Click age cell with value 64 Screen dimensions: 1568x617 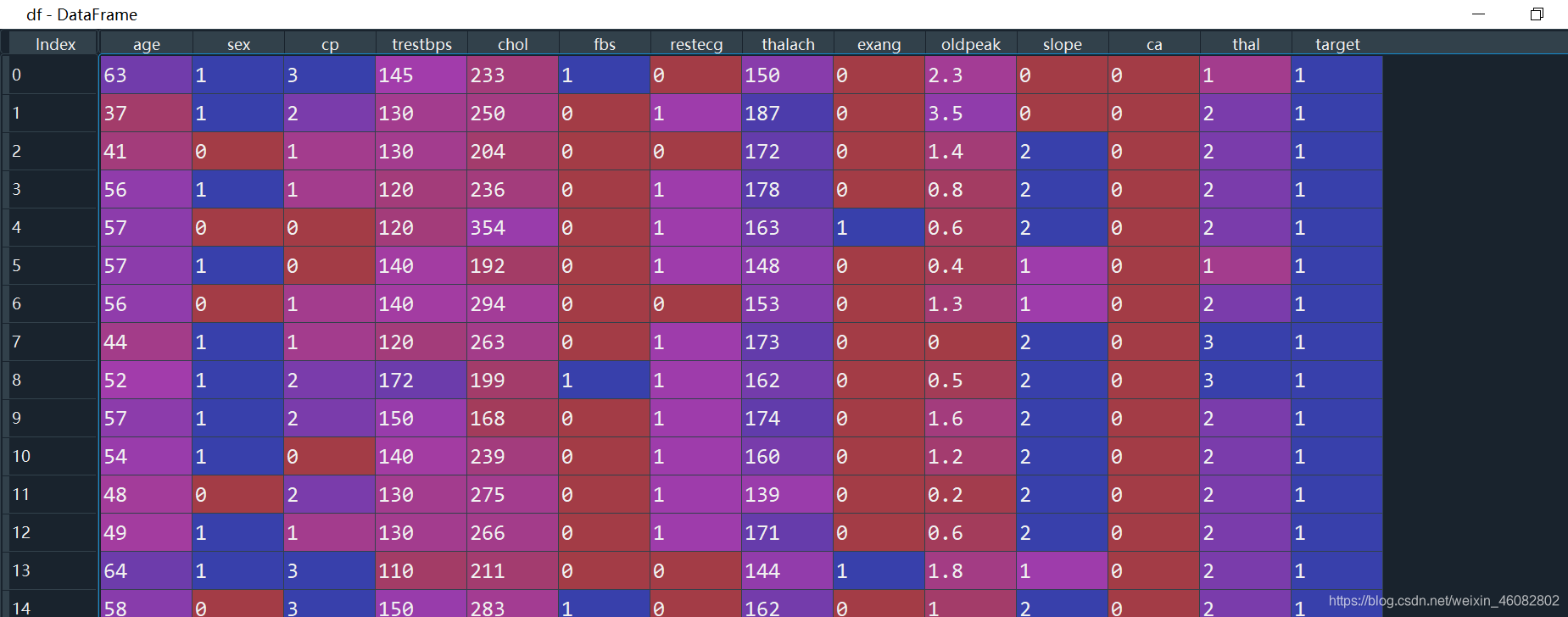click(x=147, y=570)
